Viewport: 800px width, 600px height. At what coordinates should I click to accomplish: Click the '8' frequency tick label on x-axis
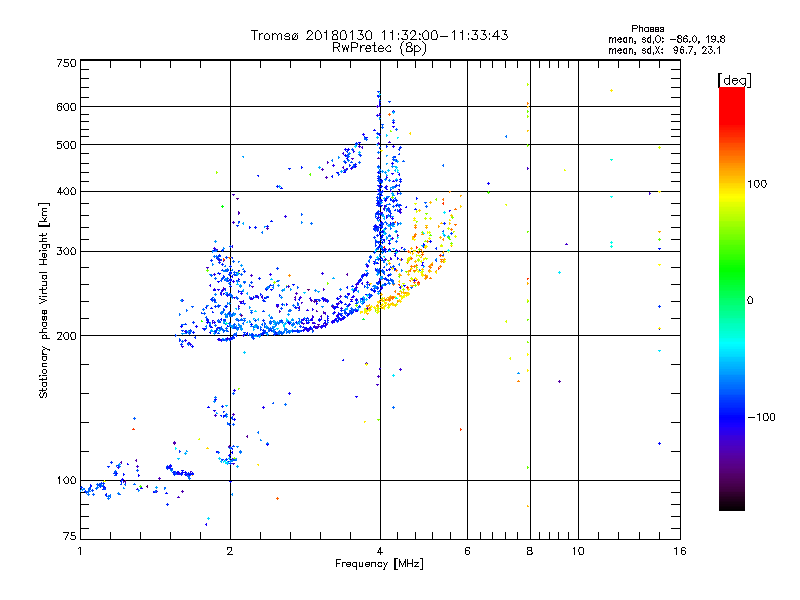click(530, 551)
